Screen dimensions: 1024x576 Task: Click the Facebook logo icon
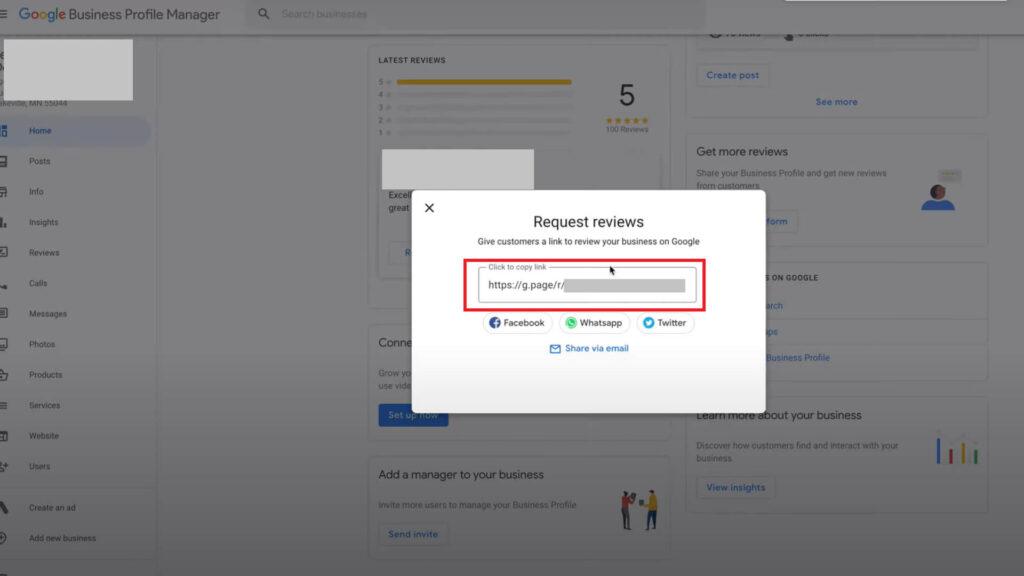[495, 323]
